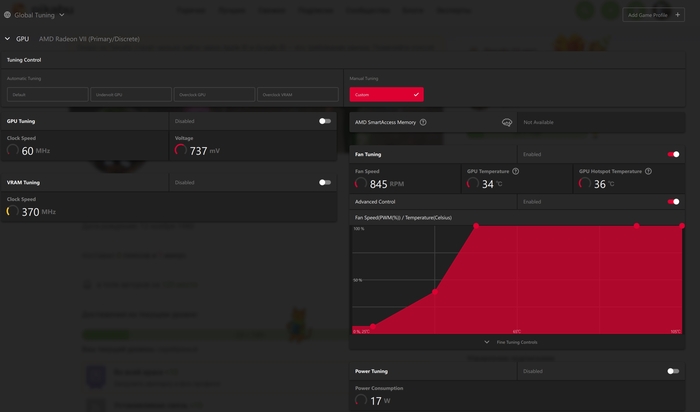Screen dimensions: 700x412
Task: Select the last fan curve point at 105°C
Action: tap(682, 226)
